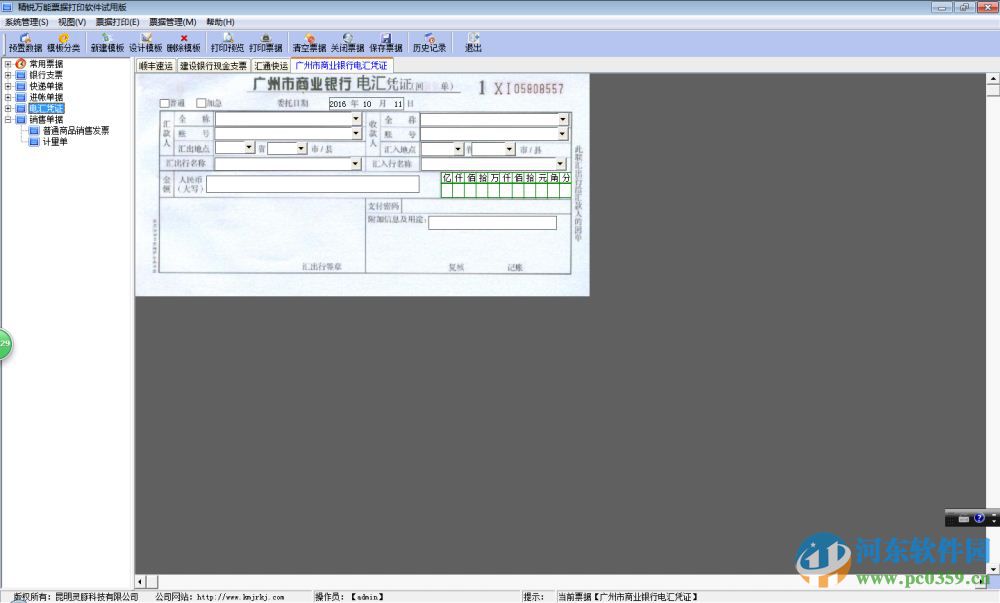Click the blue help question icon
This screenshot has width=1000, height=603.
(980, 518)
